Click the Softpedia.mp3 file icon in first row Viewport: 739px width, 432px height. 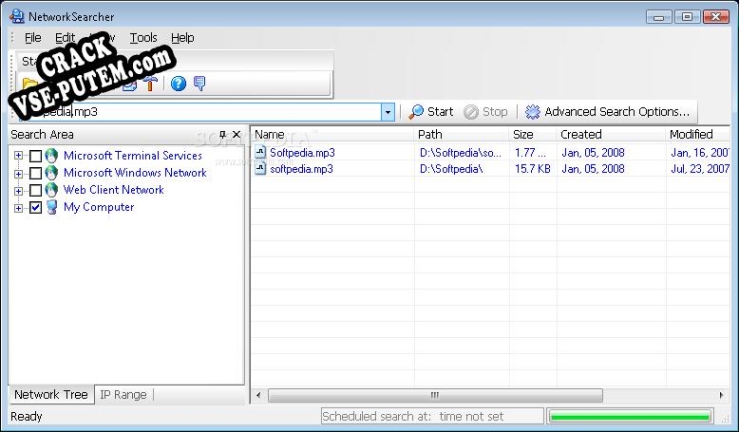(261, 153)
